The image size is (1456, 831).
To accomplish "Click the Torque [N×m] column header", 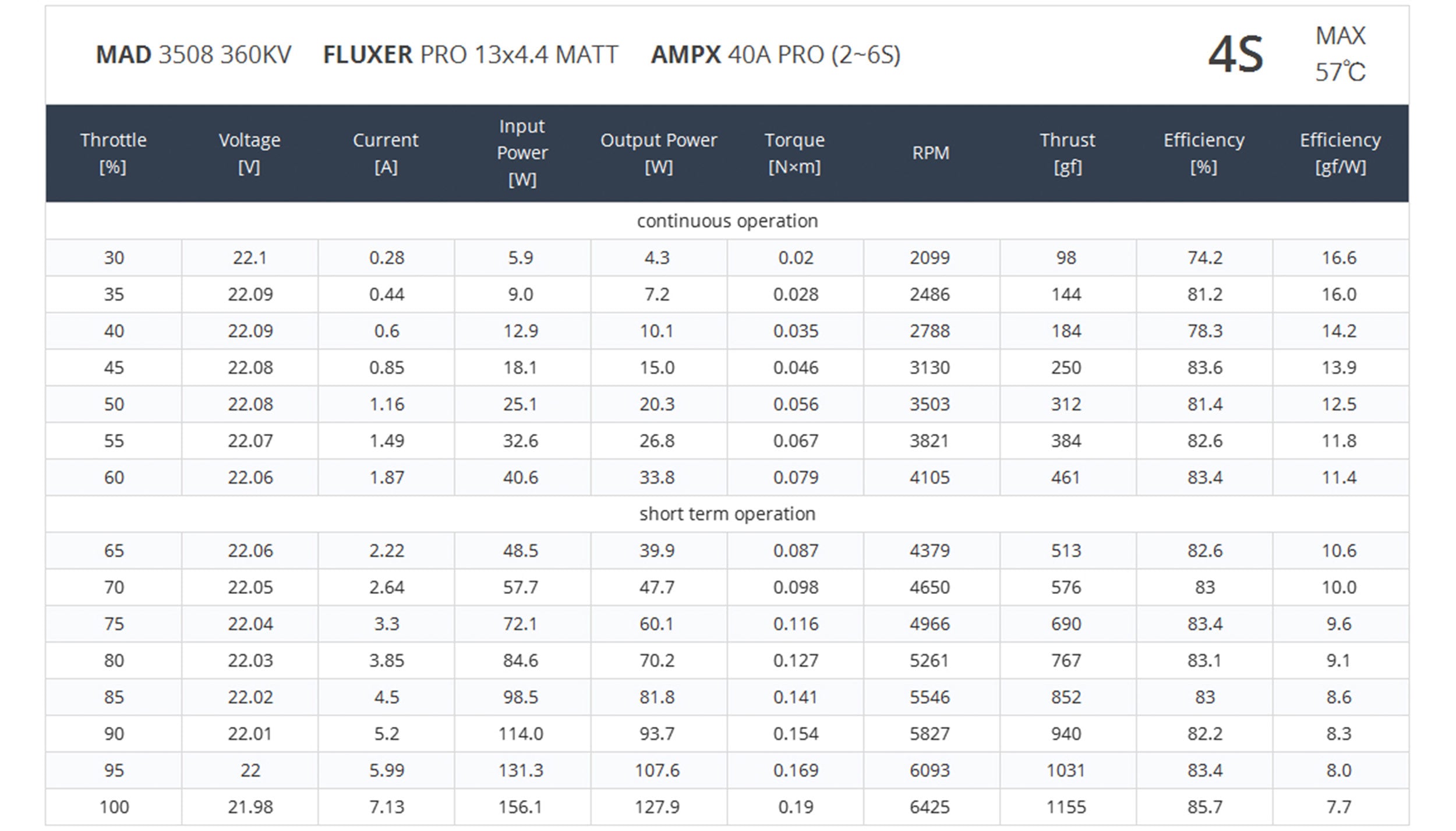I will click(795, 153).
